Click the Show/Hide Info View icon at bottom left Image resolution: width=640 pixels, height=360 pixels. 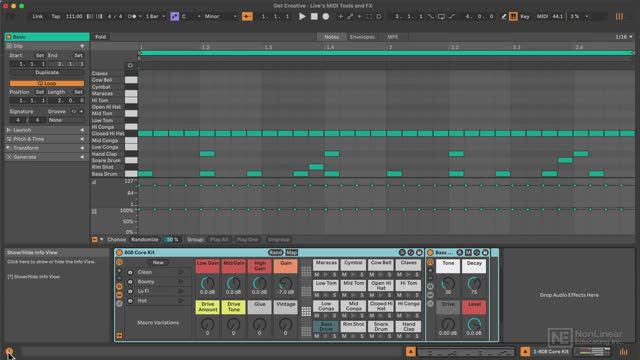[9, 351]
